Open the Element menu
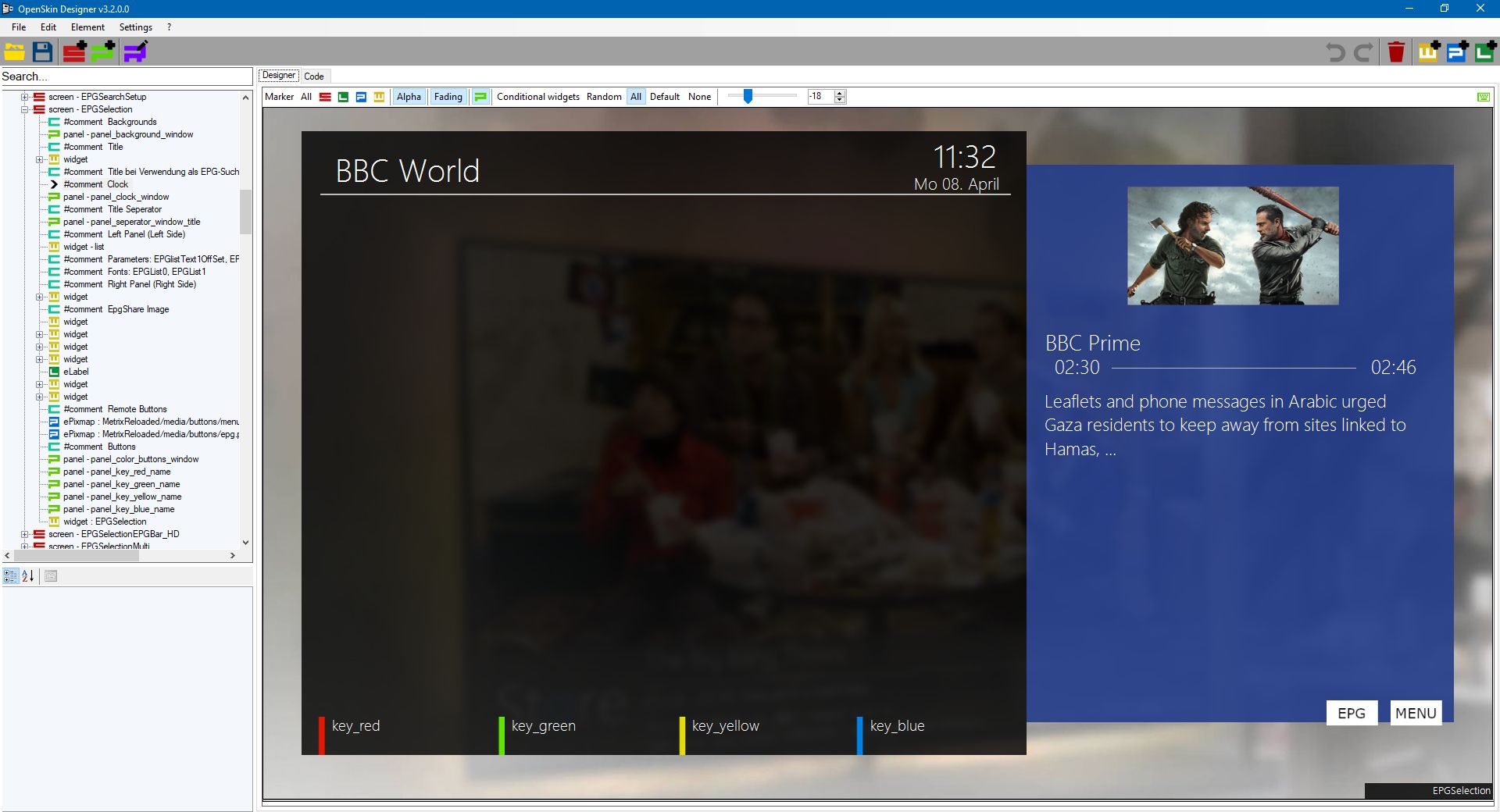 pos(87,27)
